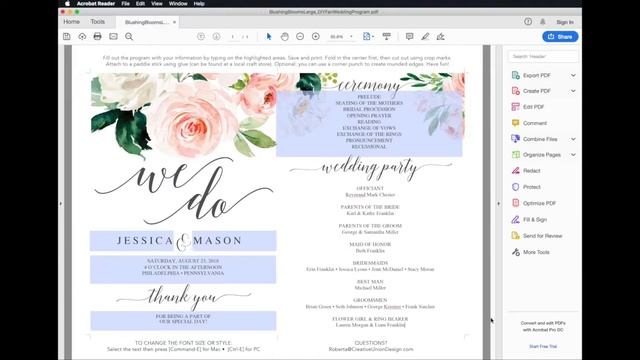Open Combine Files tool
640x360 pixels.
tap(540, 139)
